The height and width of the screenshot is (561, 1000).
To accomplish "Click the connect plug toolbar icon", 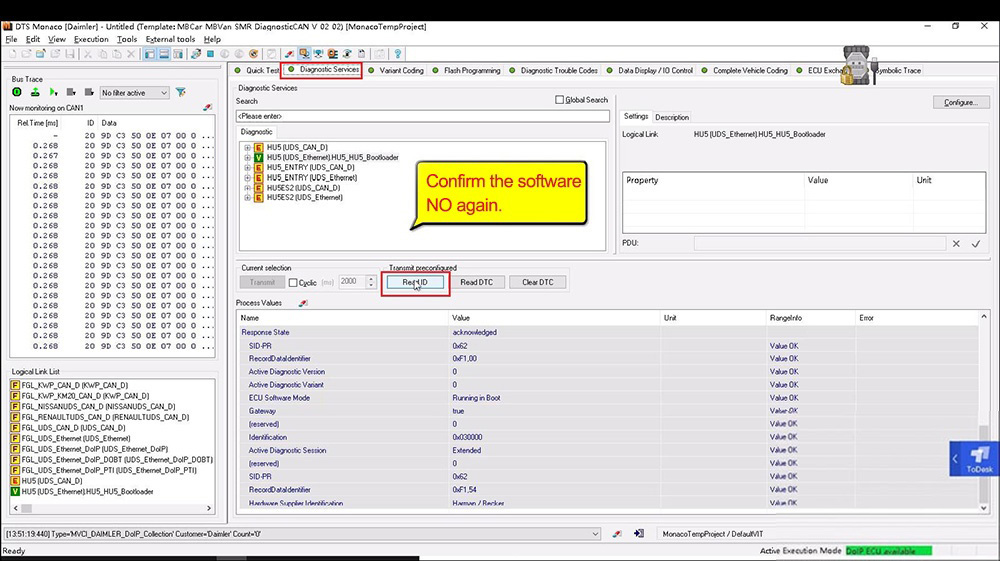I will (x=196, y=54).
